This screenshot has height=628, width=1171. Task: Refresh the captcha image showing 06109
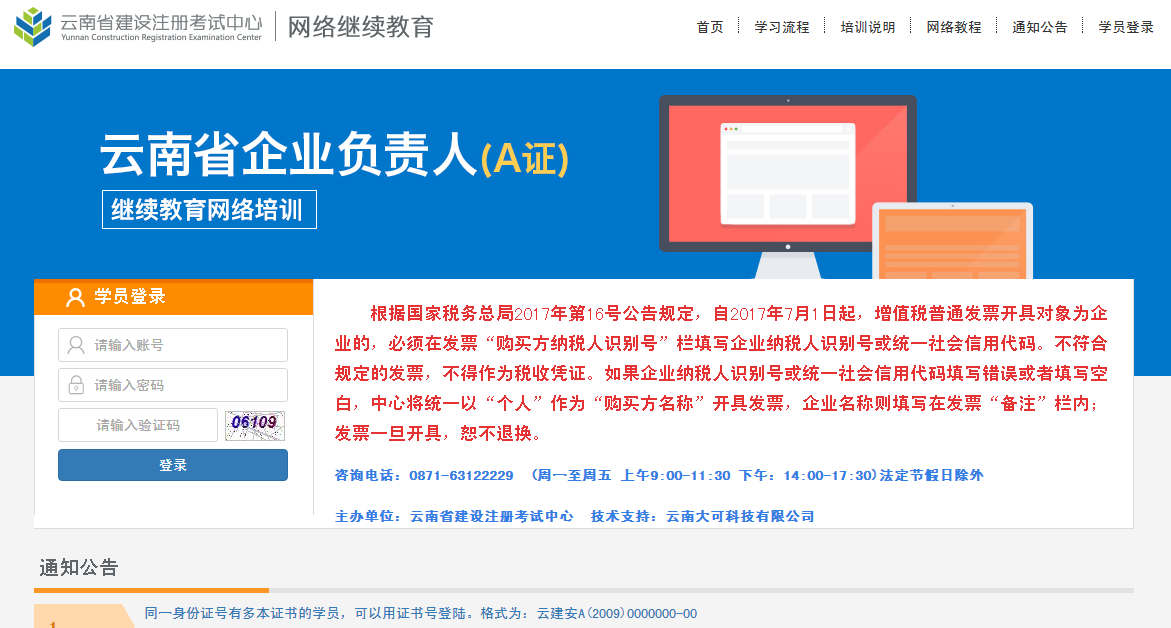254,424
